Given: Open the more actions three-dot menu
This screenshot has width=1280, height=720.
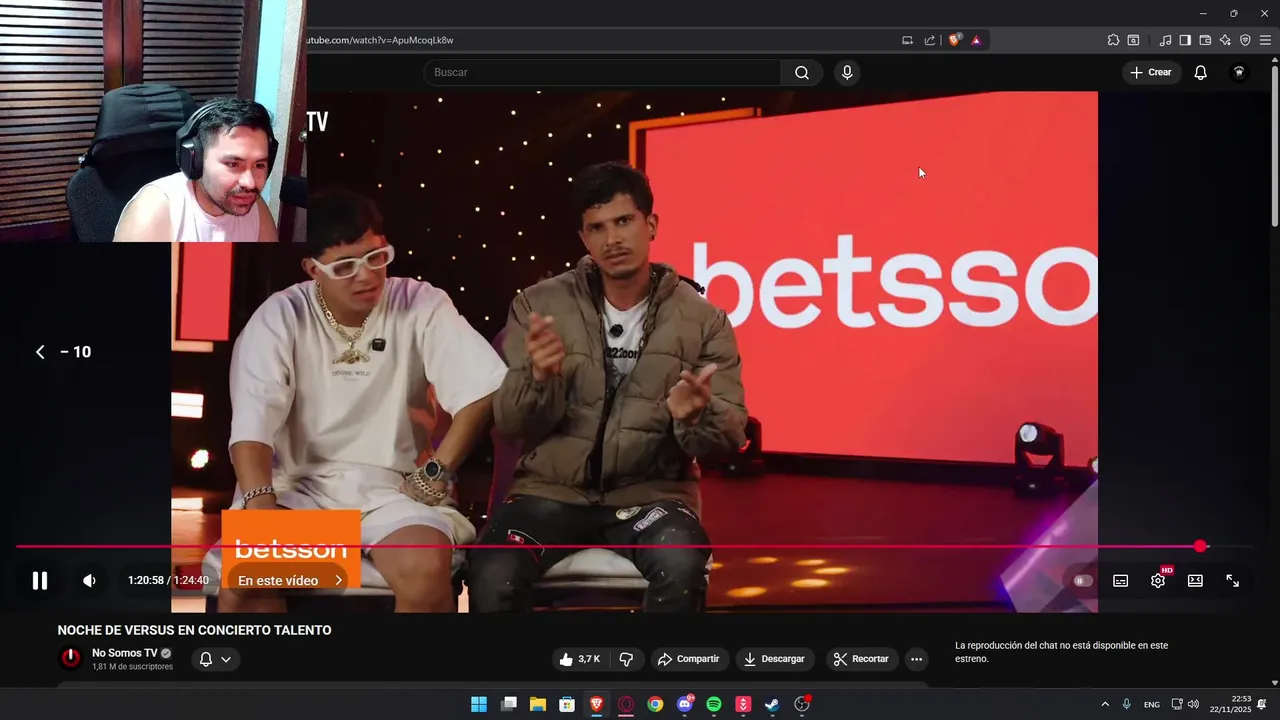Looking at the screenshot, I should pos(916,659).
